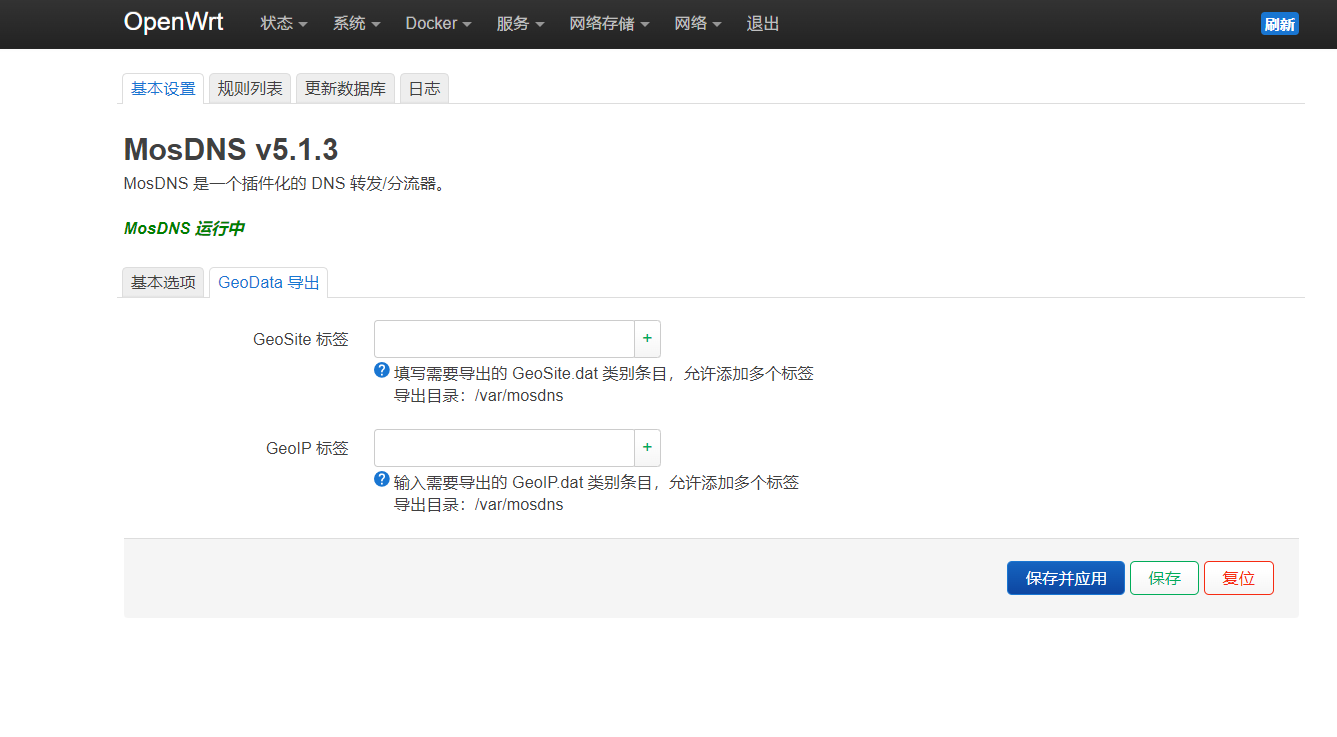Open the 网络存储 menu

point(609,24)
